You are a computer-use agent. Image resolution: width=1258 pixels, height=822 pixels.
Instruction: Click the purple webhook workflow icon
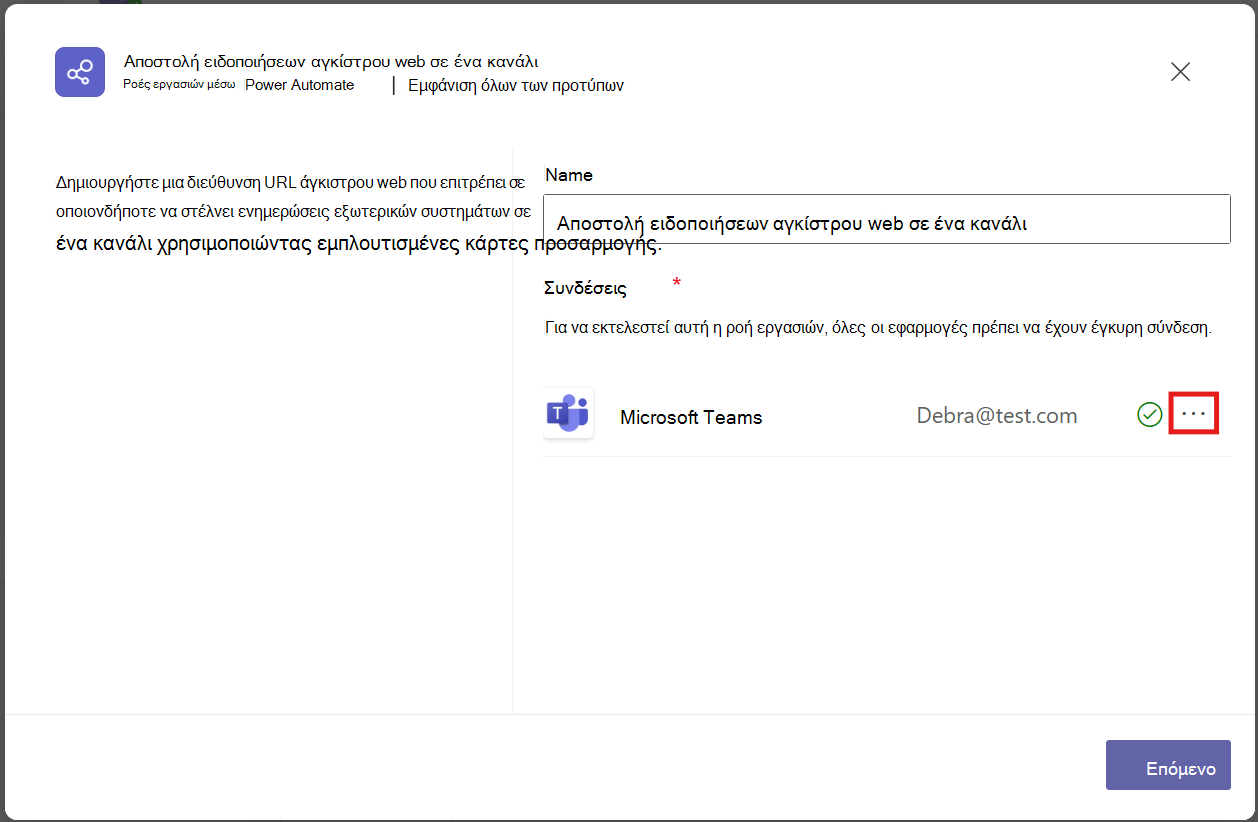point(80,72)
